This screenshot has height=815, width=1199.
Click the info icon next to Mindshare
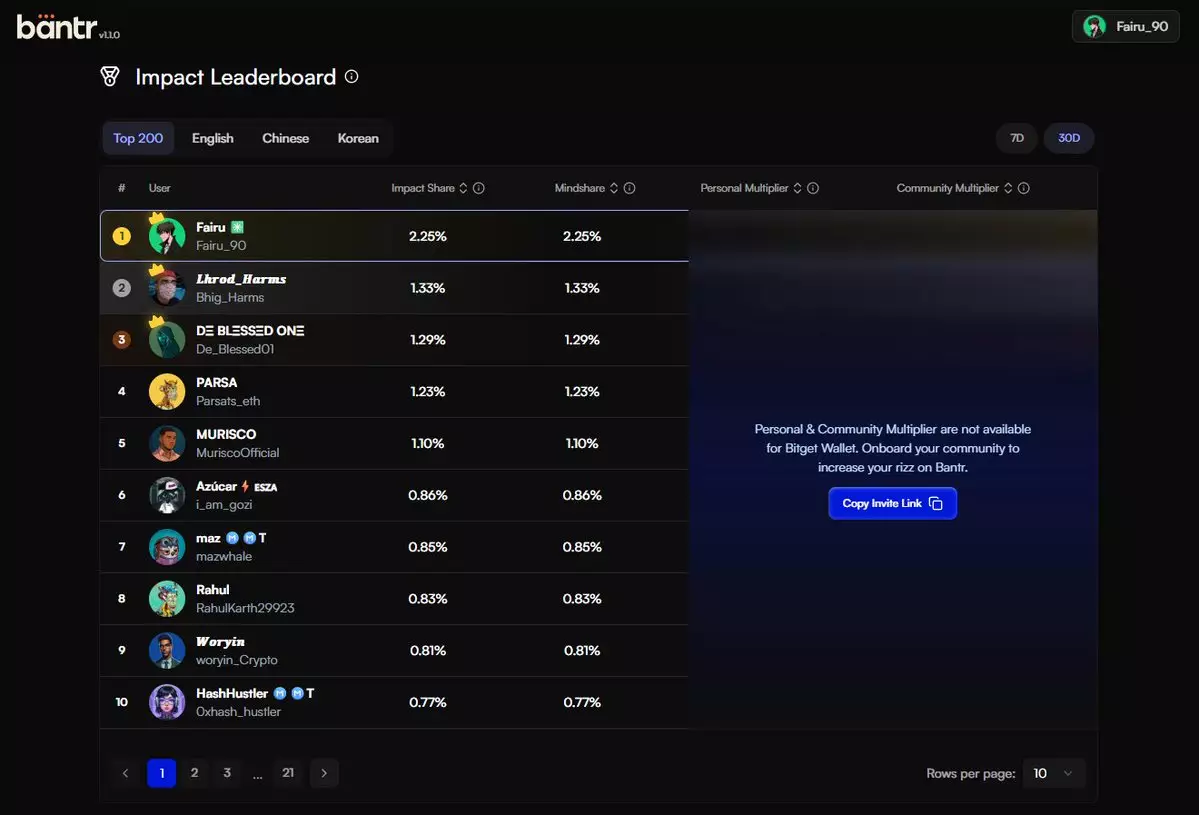pos(629,188)
